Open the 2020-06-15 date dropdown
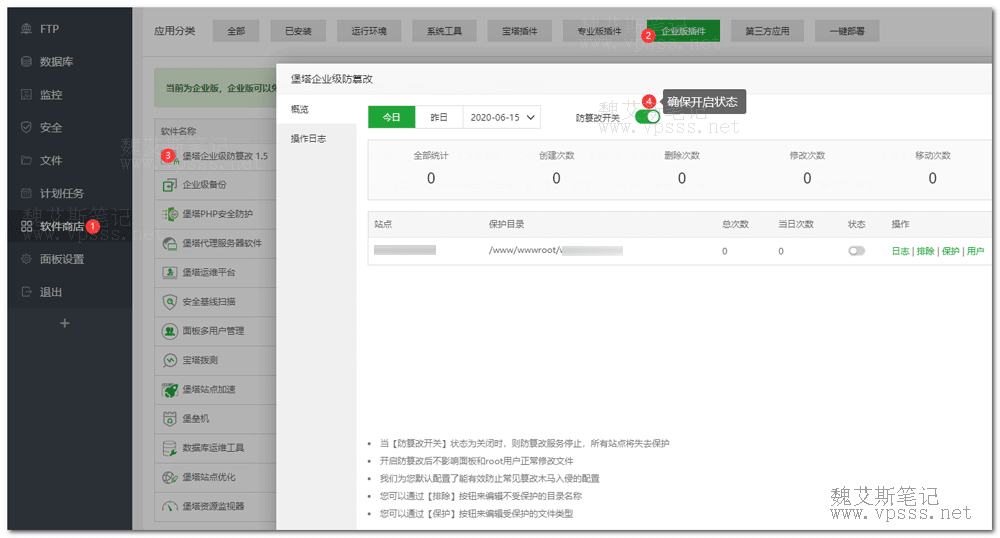1000x538 pixels. point(502,117)
